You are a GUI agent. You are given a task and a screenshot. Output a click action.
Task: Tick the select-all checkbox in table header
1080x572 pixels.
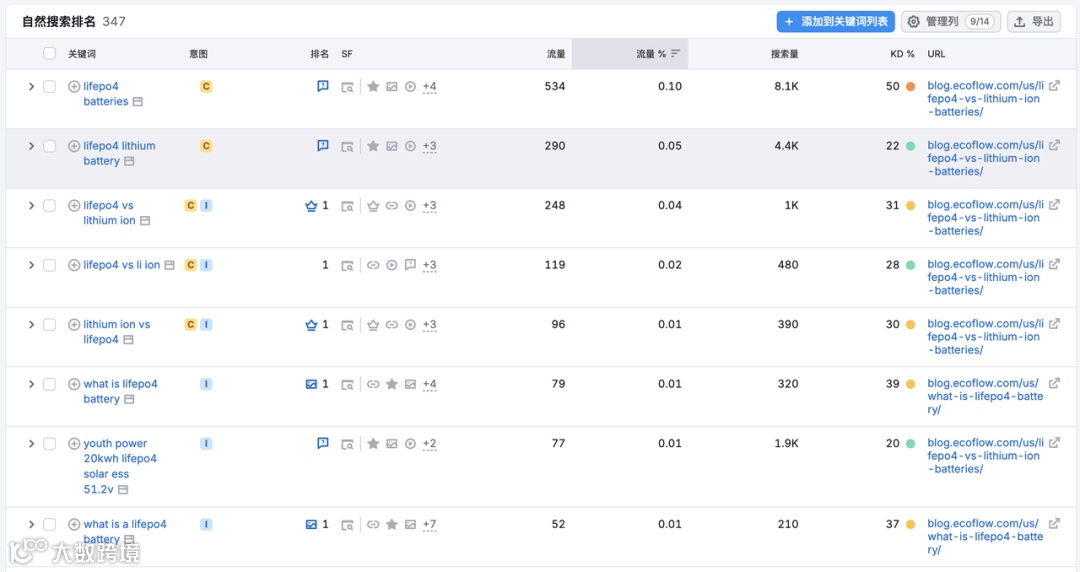(x=49, y=54)
